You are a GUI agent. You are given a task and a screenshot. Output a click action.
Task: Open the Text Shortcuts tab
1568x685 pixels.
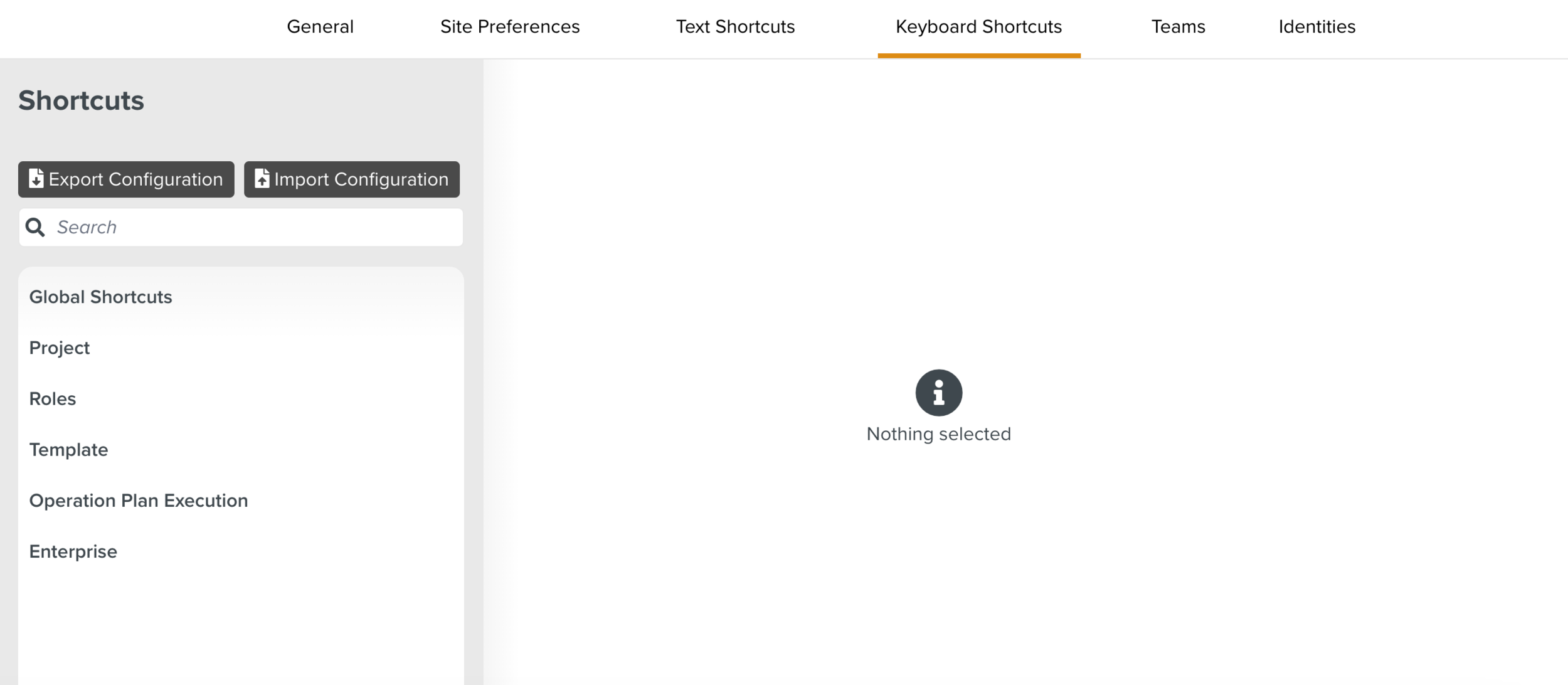(x=735, y=26)
